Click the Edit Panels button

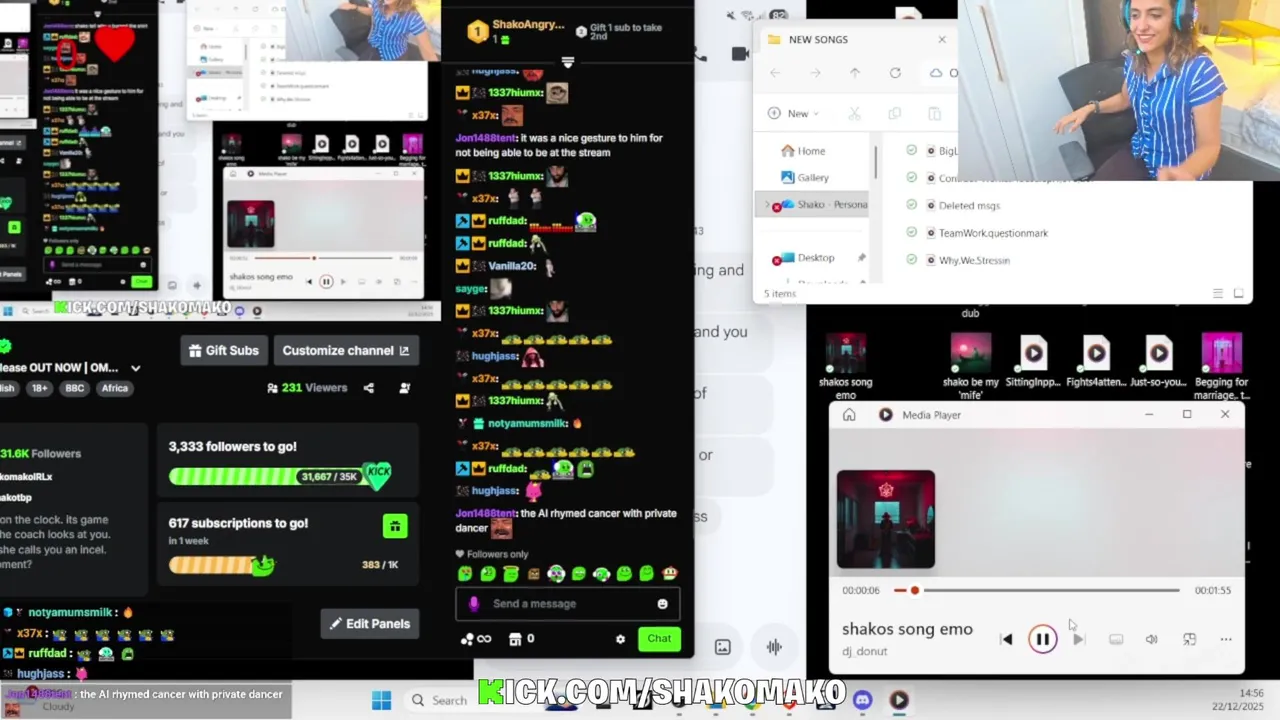[x=370, y=624]
